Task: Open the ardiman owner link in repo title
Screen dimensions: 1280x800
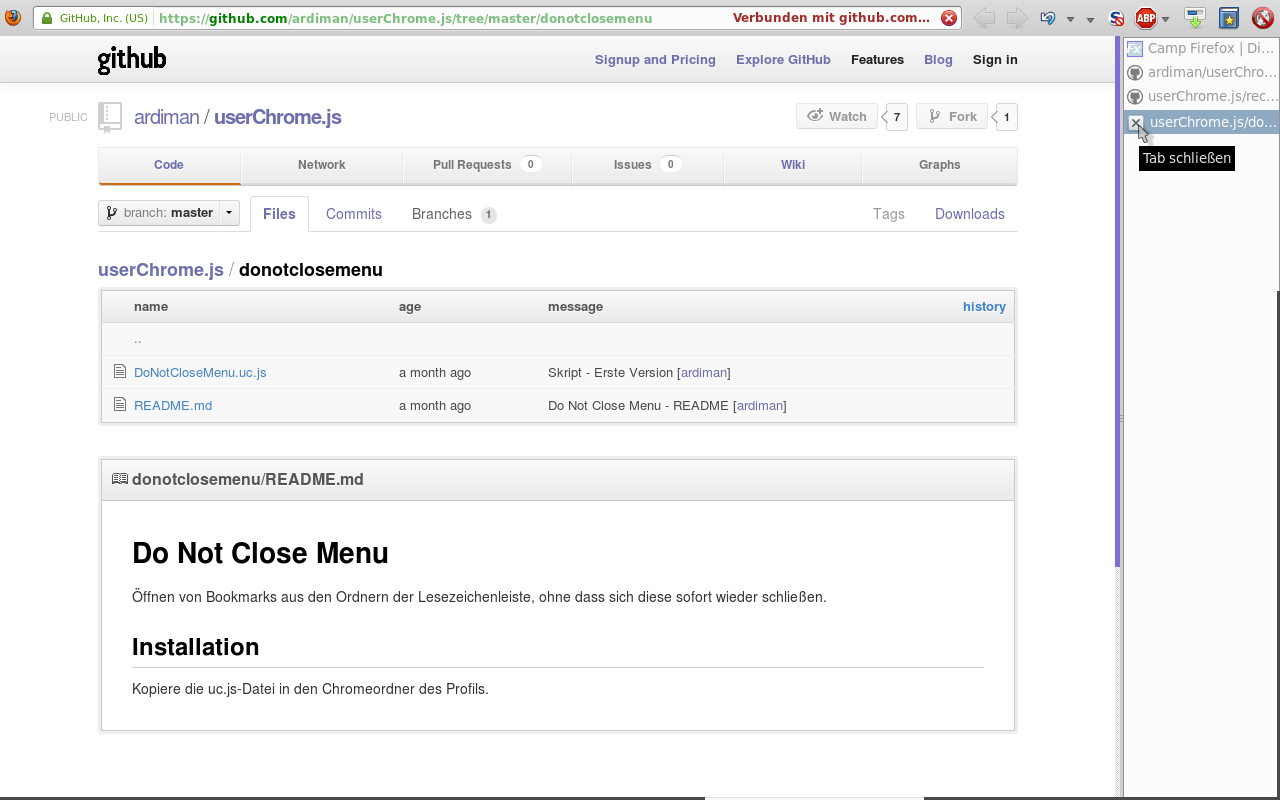Action: (x=167, y=117)
